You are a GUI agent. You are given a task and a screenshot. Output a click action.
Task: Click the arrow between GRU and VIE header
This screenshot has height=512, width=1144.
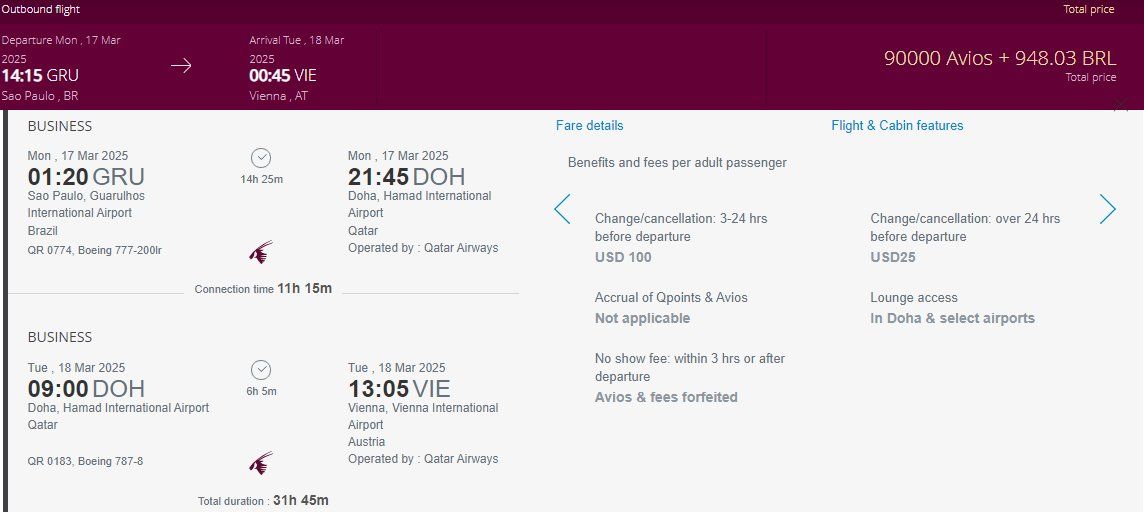(181, 66)
